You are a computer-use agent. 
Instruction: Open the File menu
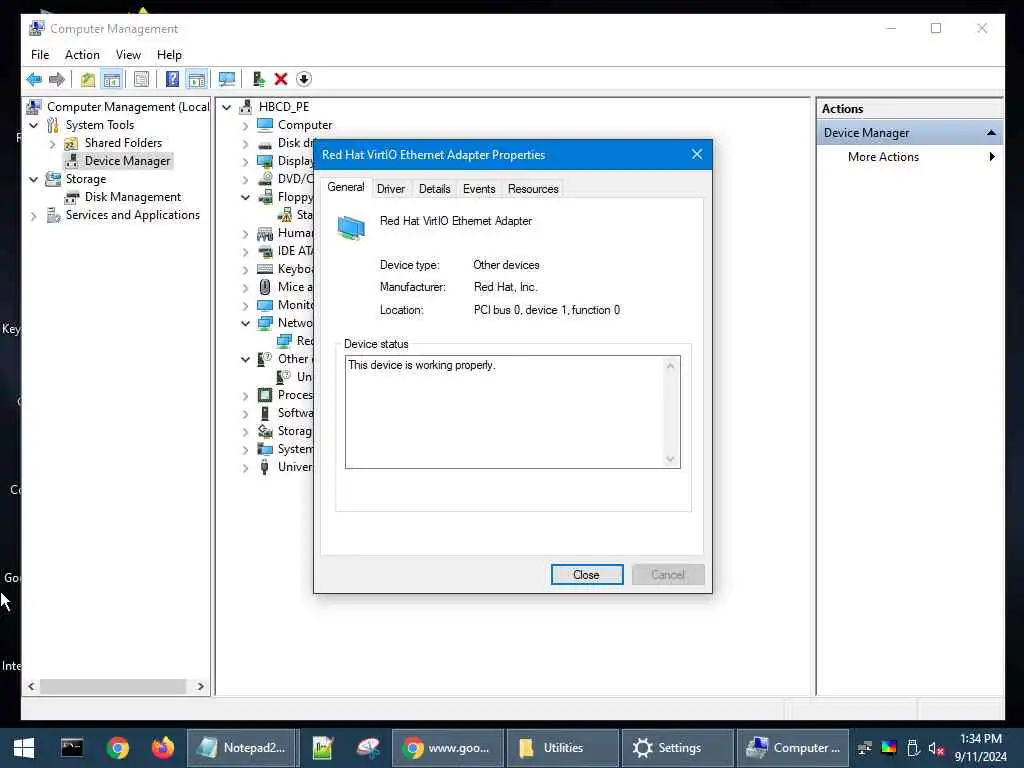pyautogui.click(x=40, y=55)
